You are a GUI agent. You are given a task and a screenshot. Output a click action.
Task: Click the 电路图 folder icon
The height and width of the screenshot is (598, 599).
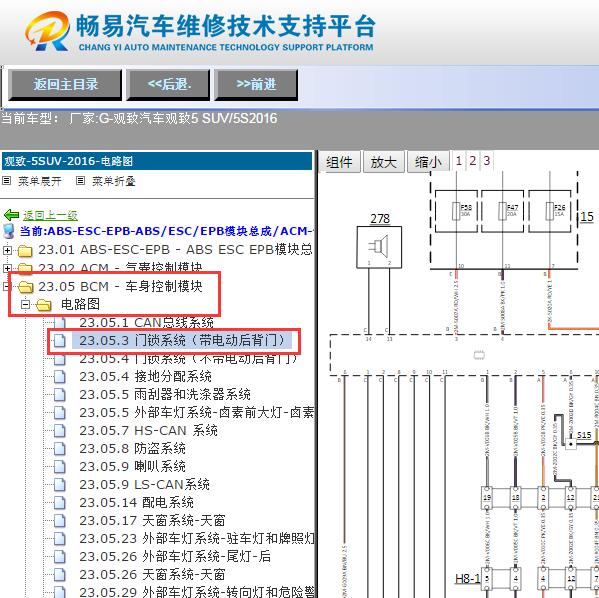pos(44,305)
